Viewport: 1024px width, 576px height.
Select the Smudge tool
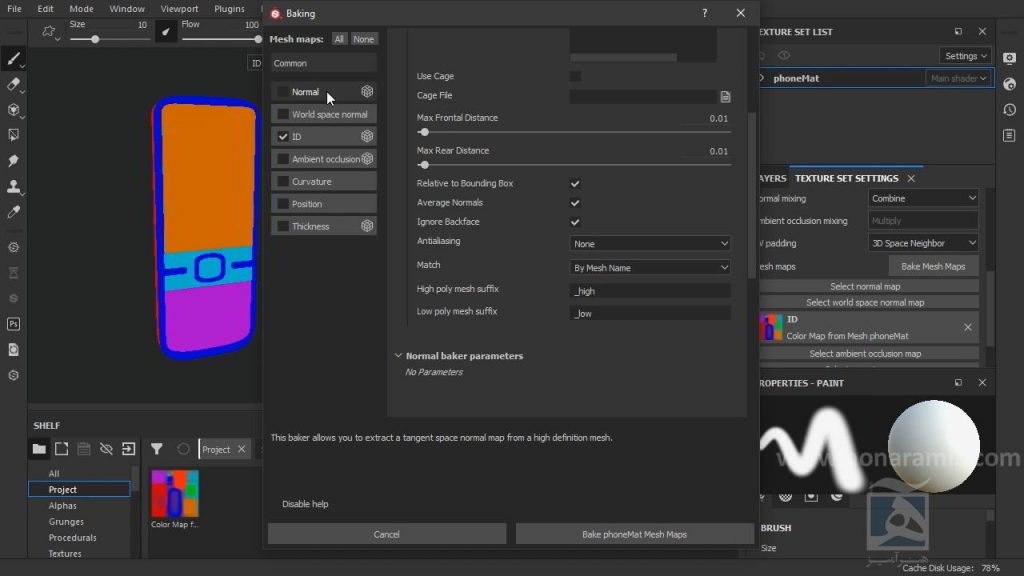[14, 161]
